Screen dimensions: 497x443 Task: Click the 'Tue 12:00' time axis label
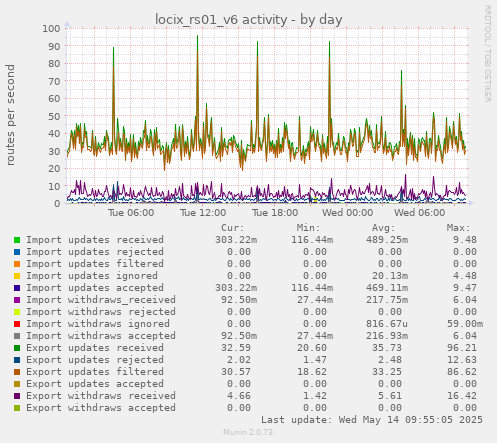(x=203, y=213)
